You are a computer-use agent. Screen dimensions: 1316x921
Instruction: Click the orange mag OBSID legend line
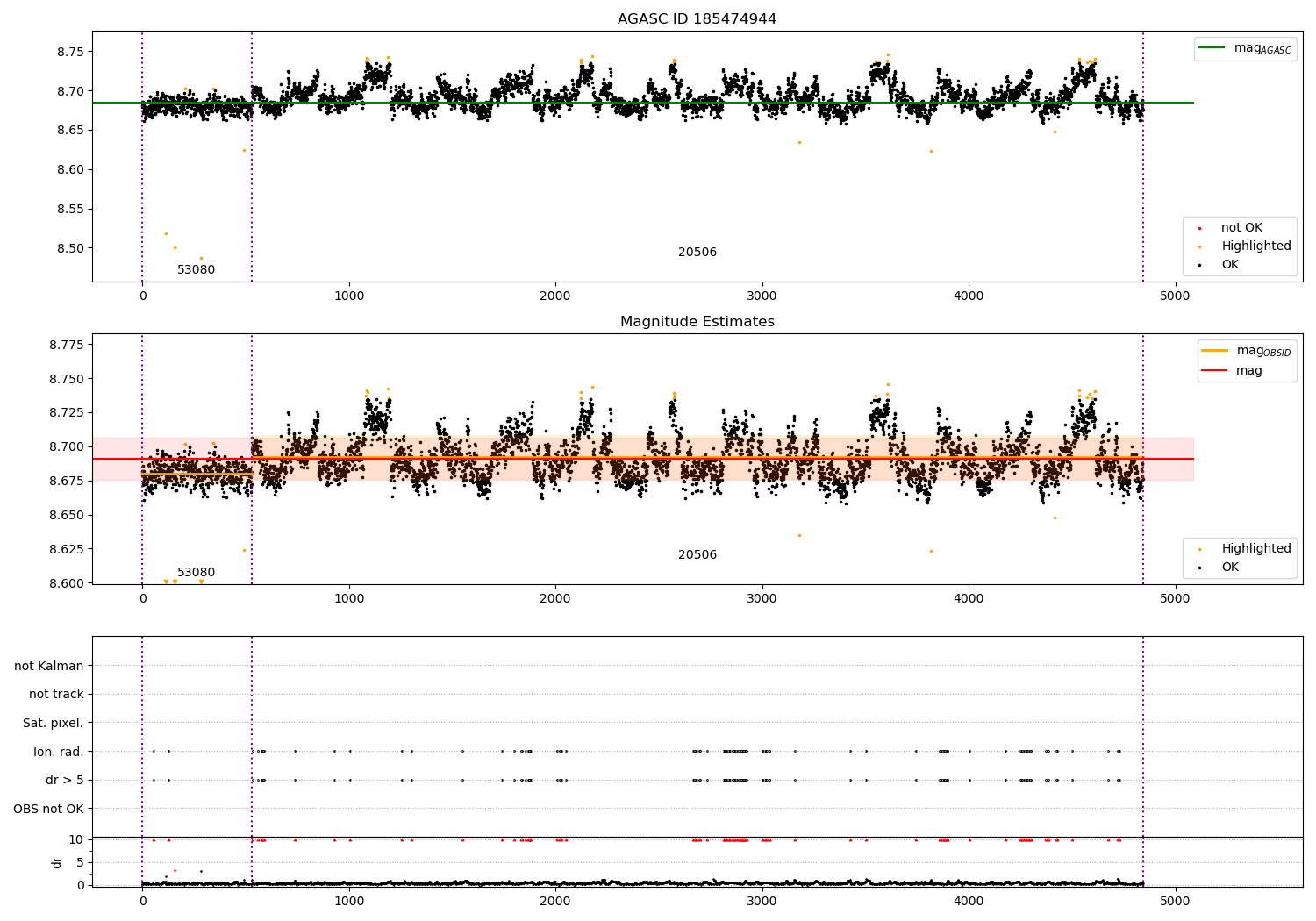1214,351
